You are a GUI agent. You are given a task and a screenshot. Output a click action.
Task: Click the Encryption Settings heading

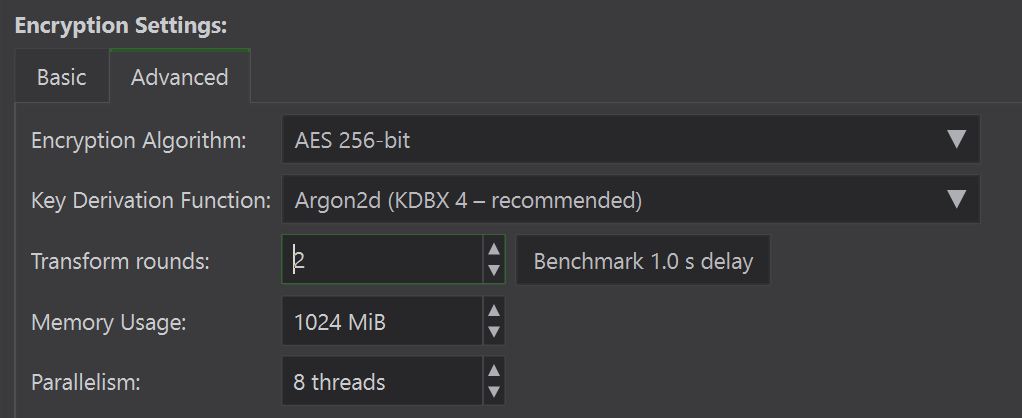121,26
